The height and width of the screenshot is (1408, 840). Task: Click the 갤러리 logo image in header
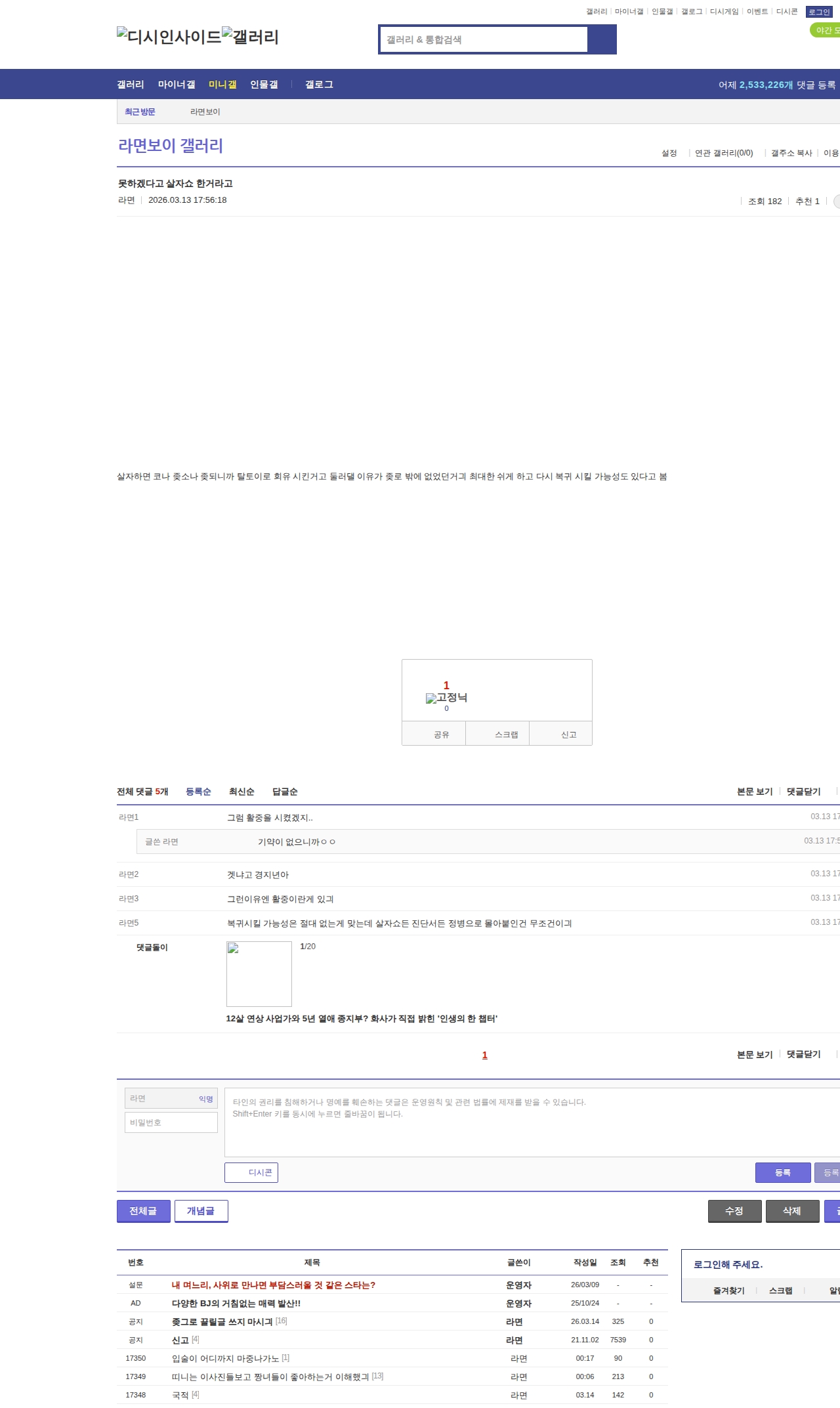250,37
